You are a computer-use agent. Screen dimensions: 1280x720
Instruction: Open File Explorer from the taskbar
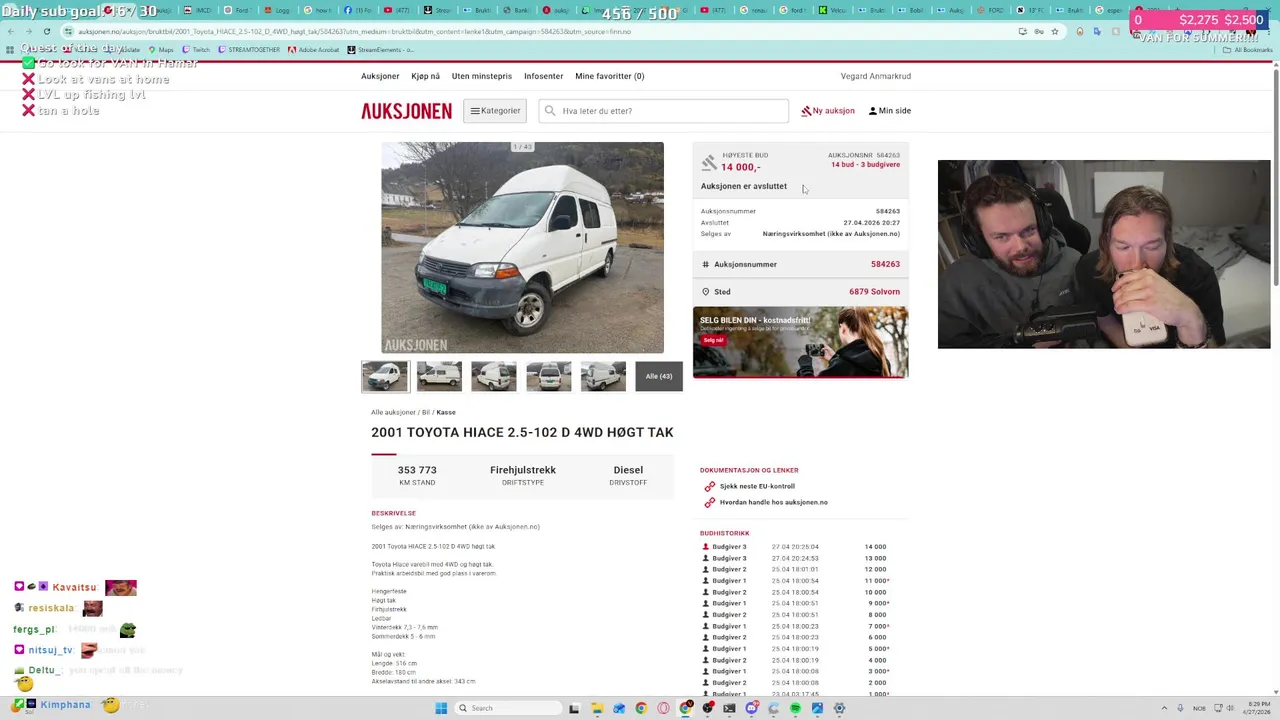(597, 708)
